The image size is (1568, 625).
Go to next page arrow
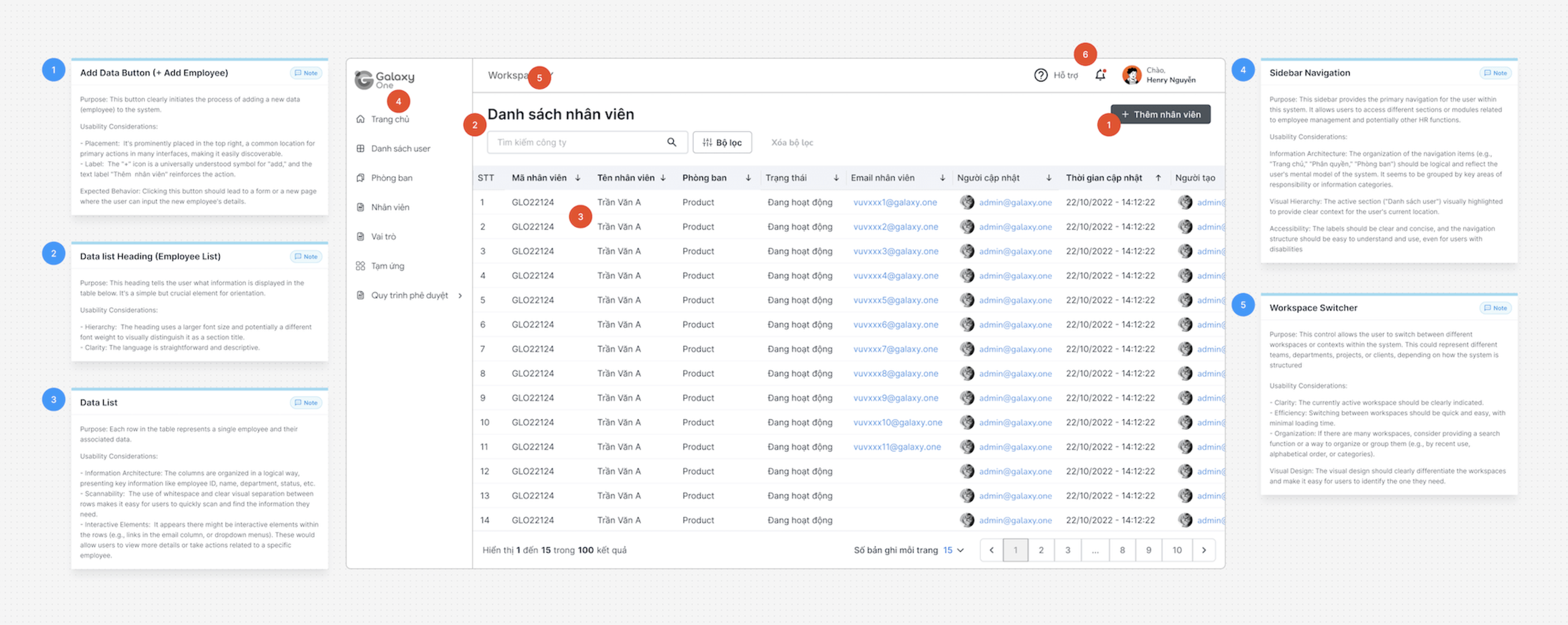(x=1203, y=550)
